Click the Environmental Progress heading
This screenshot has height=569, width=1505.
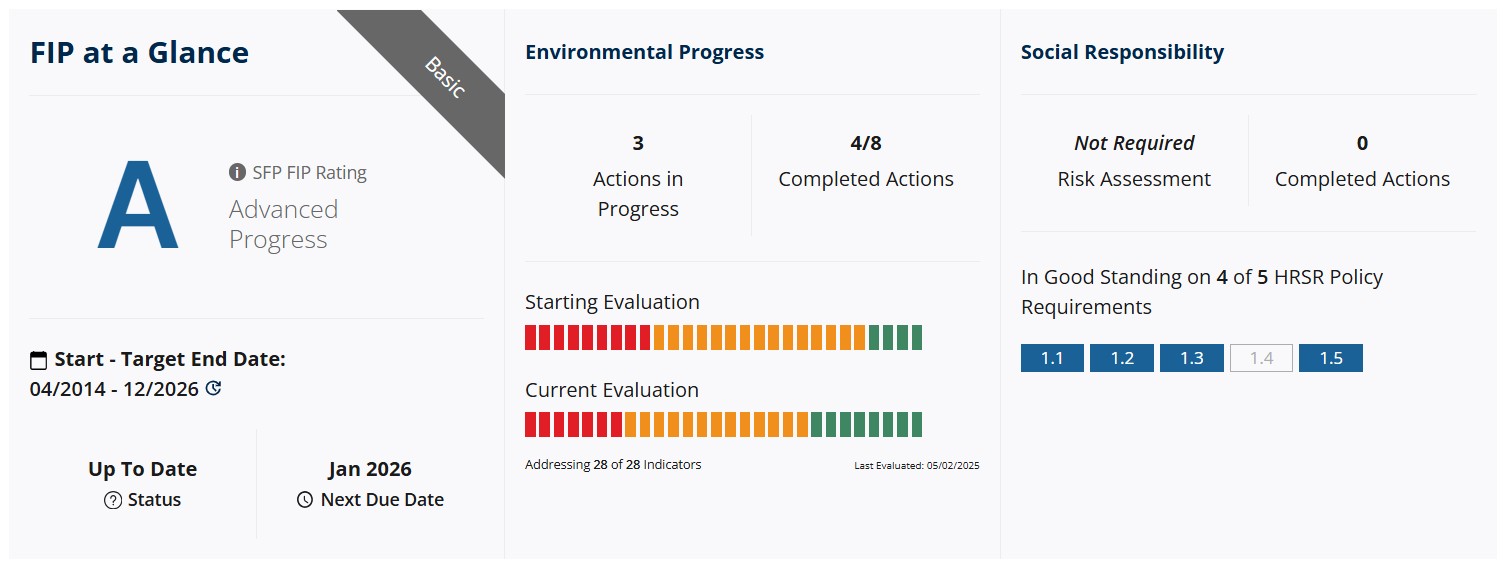[x=644, y=53]
